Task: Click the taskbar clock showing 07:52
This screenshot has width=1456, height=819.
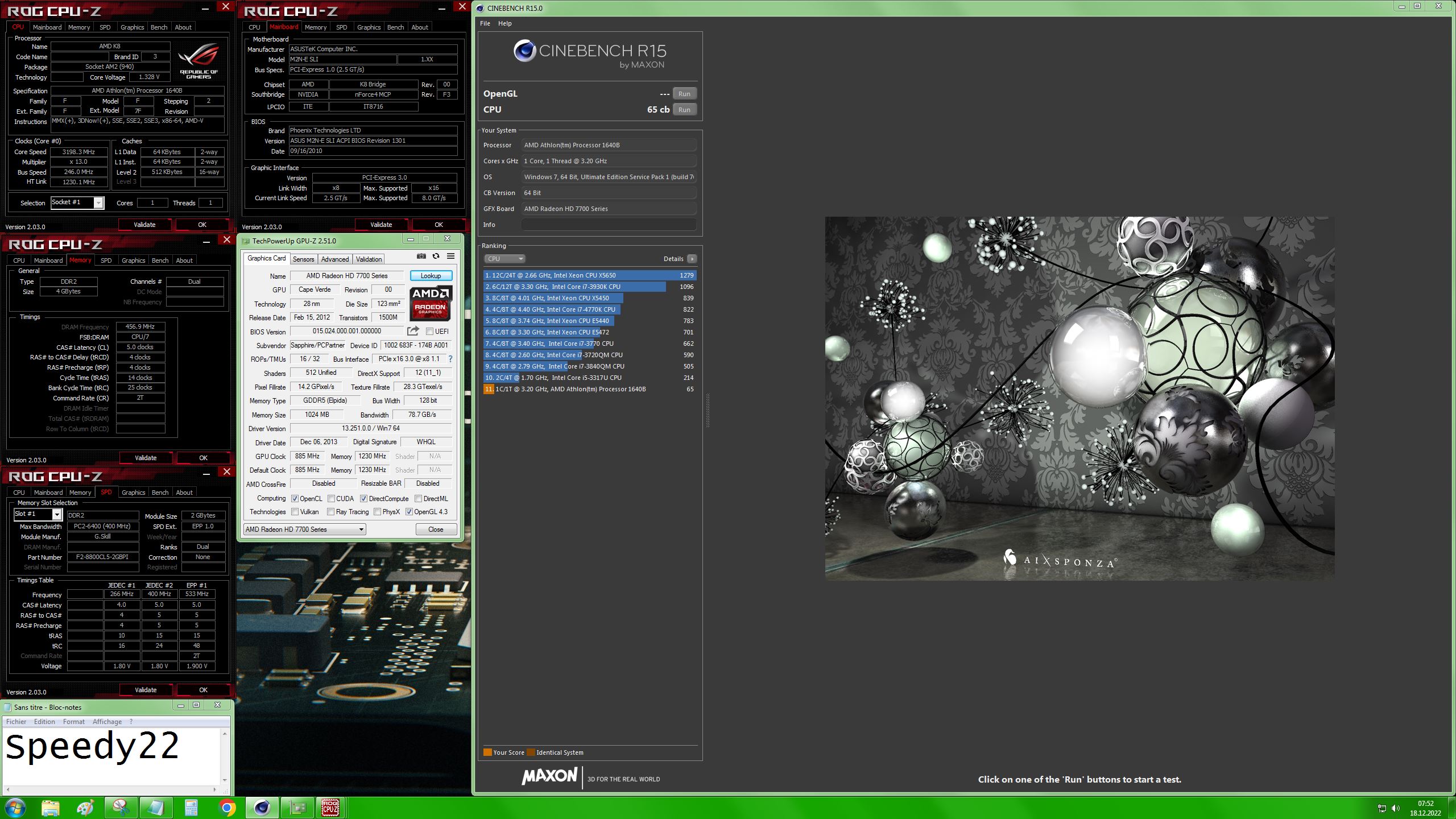Action: 1425,803
